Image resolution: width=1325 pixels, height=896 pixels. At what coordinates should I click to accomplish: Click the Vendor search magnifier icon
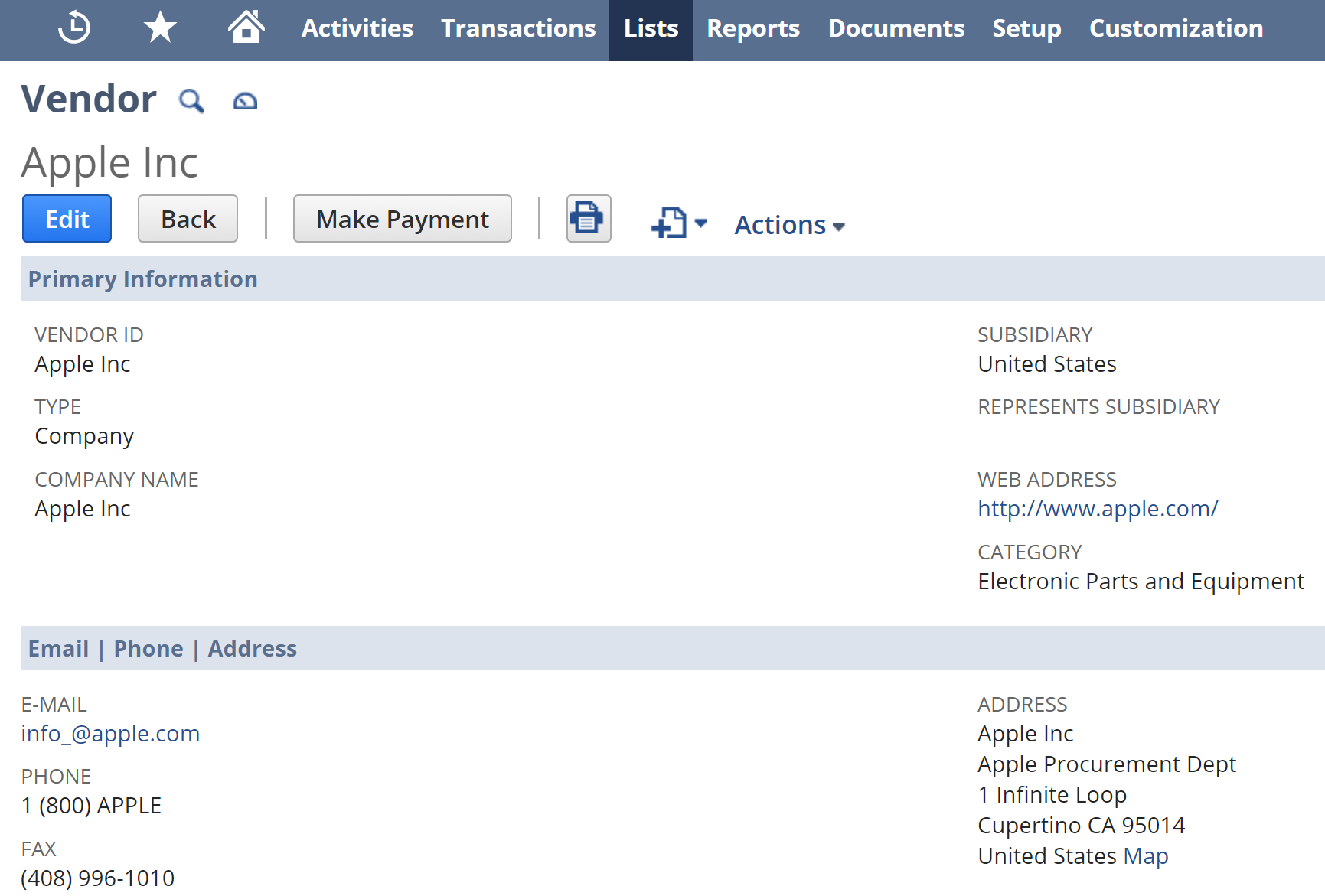pyautogui.click(x=191, y=100)
